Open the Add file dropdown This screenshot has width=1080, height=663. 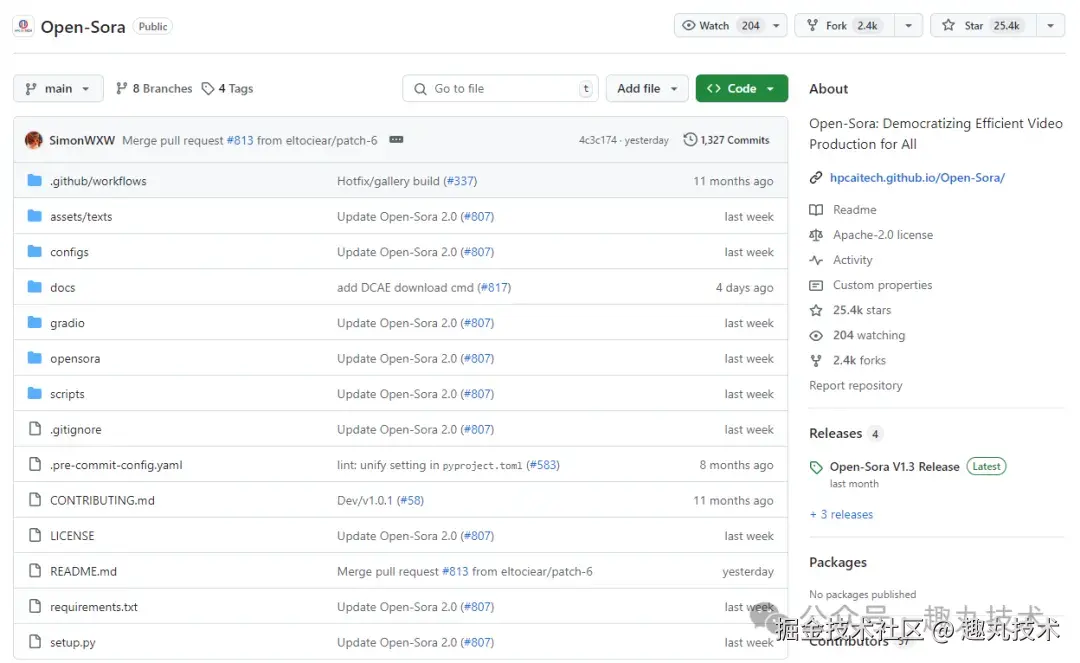point(647,88)
